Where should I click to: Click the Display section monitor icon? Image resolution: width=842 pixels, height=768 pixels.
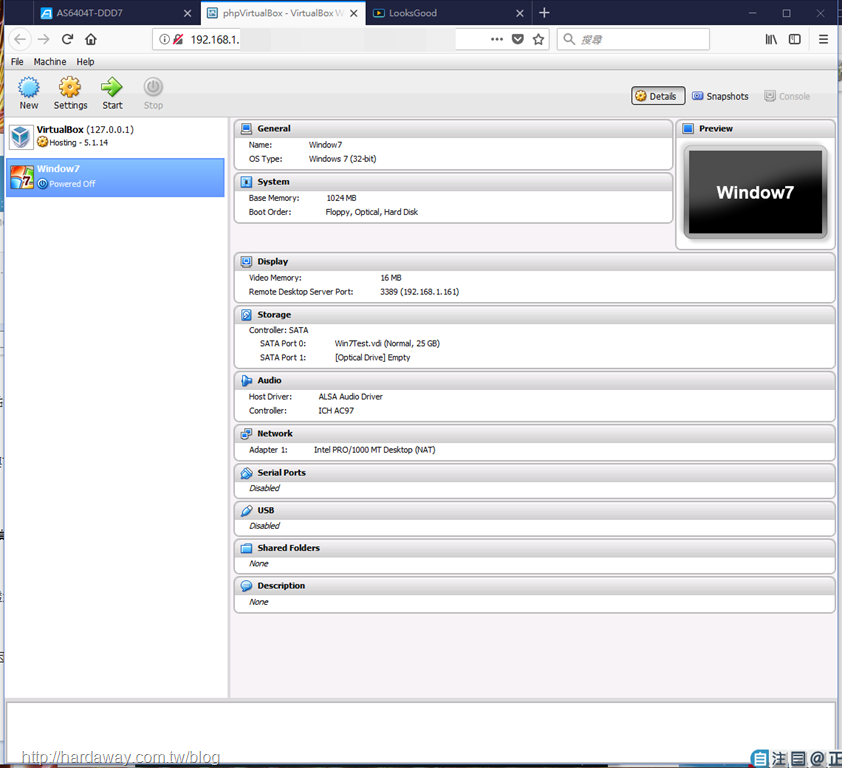tap(246, 262)
